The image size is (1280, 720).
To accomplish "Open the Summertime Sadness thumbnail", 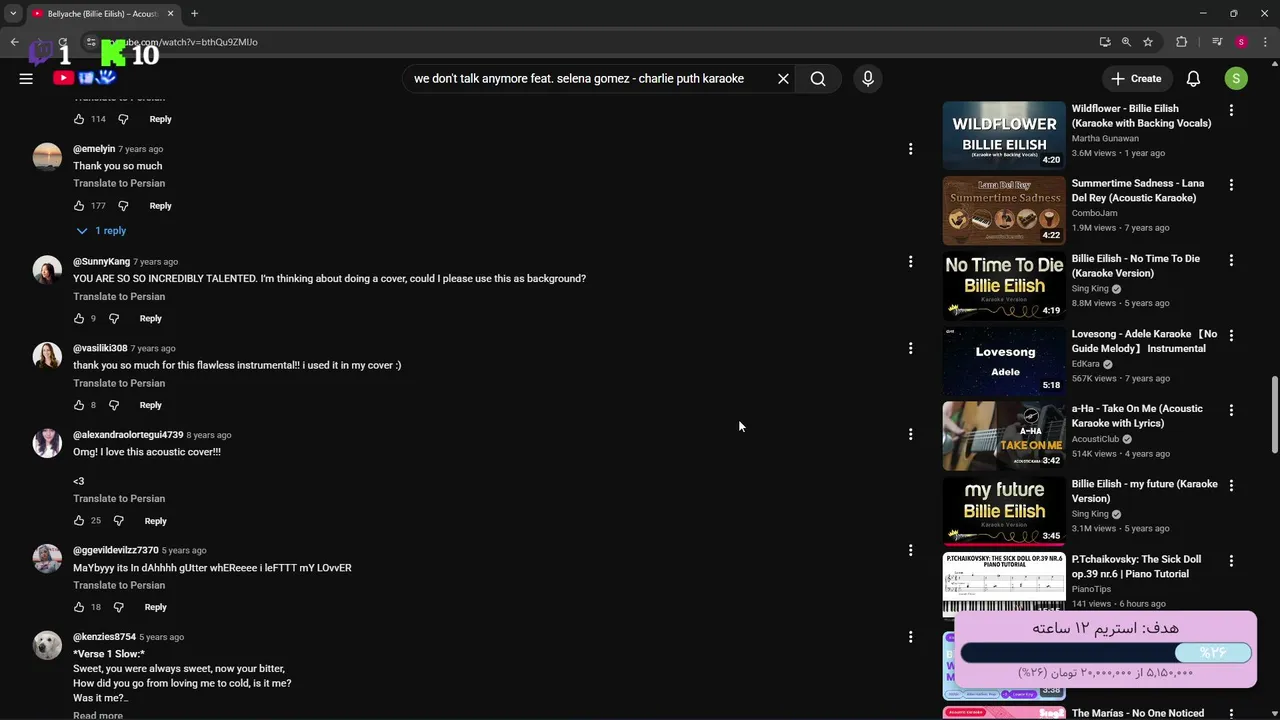I will point(1004,211).
